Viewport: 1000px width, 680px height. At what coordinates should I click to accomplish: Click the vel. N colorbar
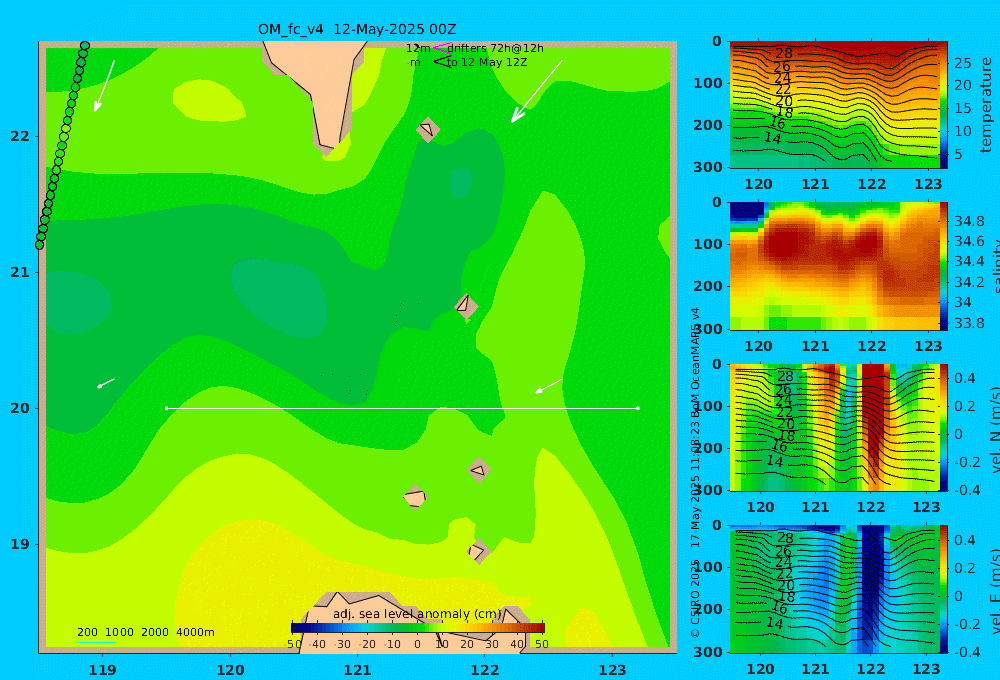coord(943,427)
